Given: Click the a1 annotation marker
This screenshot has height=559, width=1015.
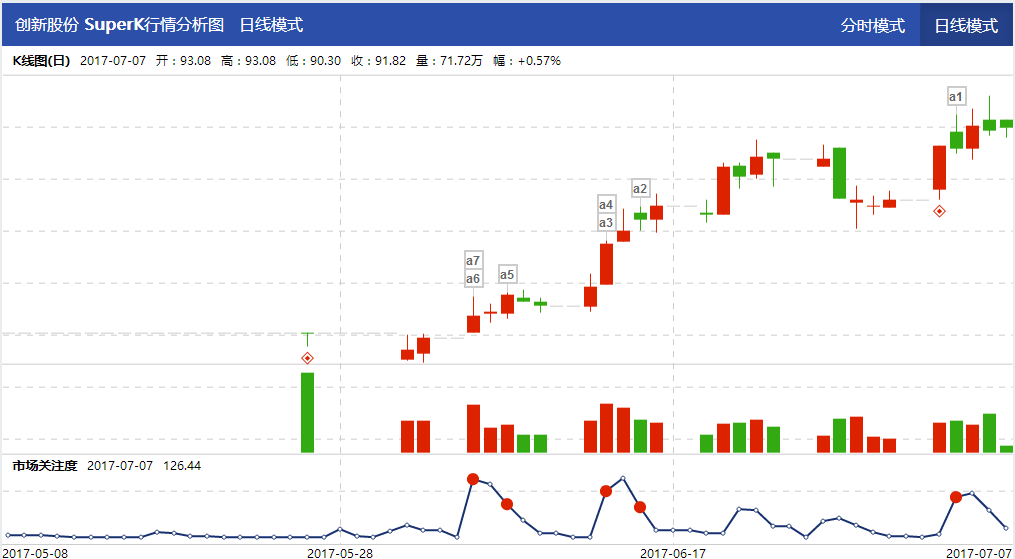Looking at the screenshot, I should (956, 97).
